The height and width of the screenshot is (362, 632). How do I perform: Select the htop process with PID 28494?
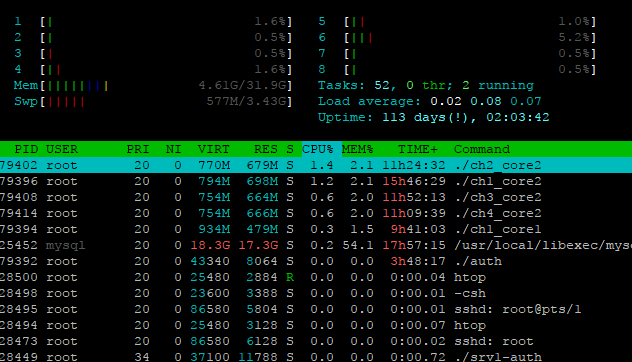pos(316,325)
